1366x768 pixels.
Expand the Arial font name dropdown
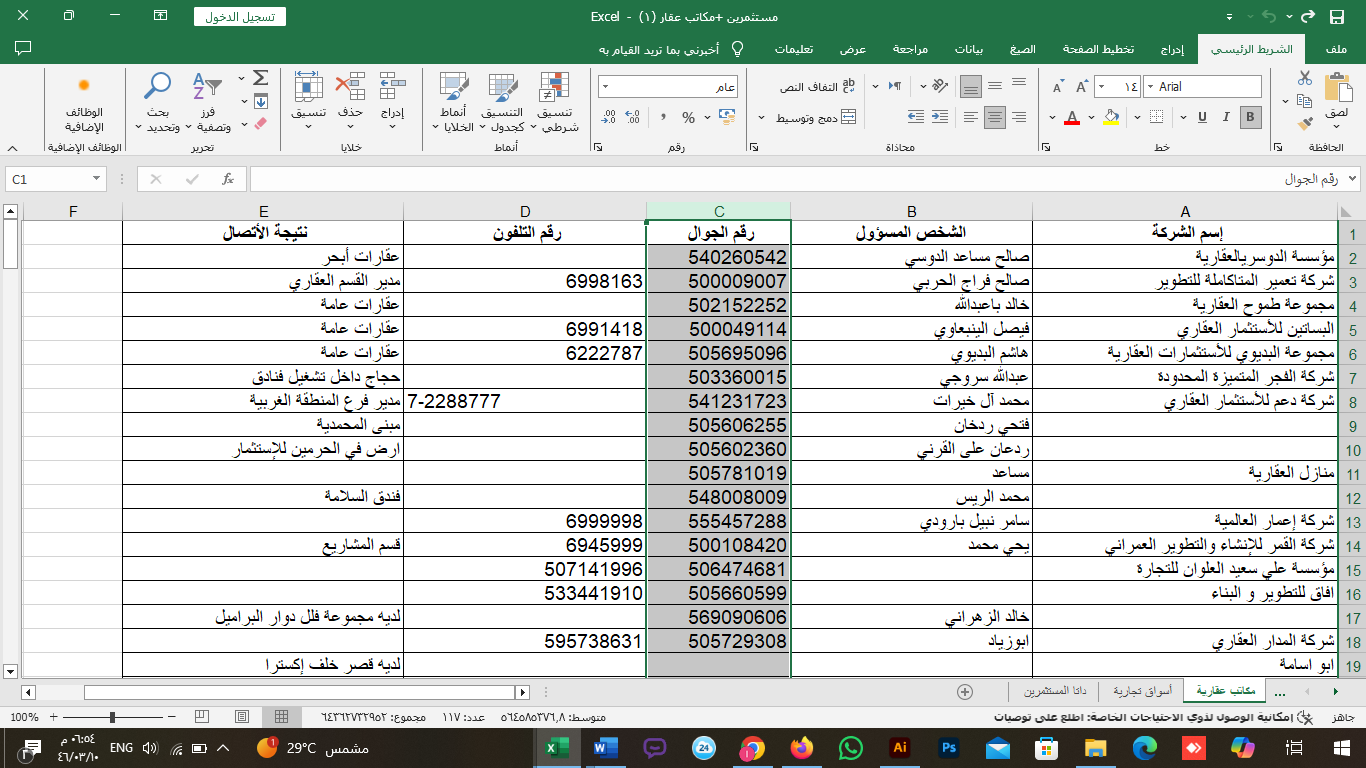(x=1149, y=87)
